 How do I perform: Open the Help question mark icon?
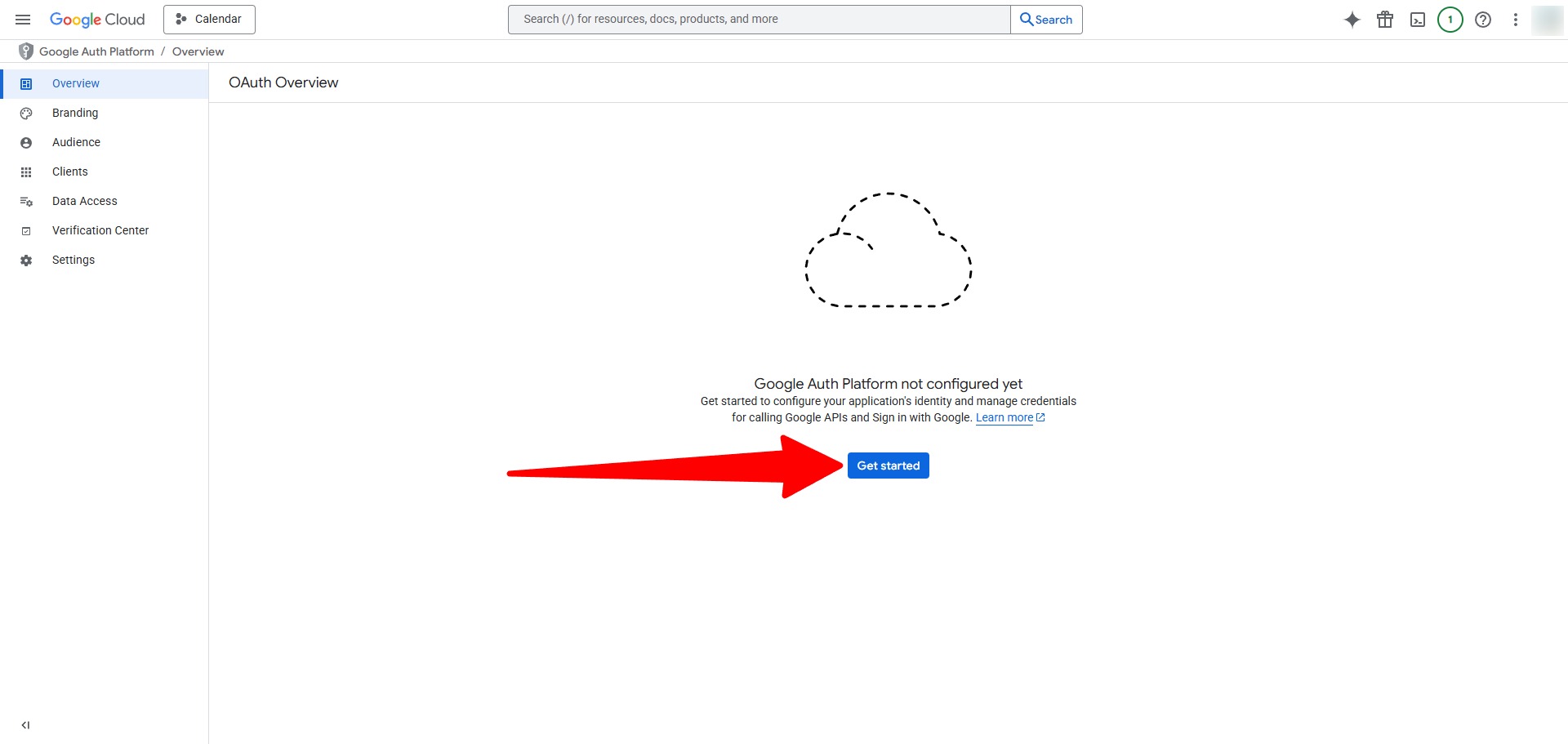1483,20
